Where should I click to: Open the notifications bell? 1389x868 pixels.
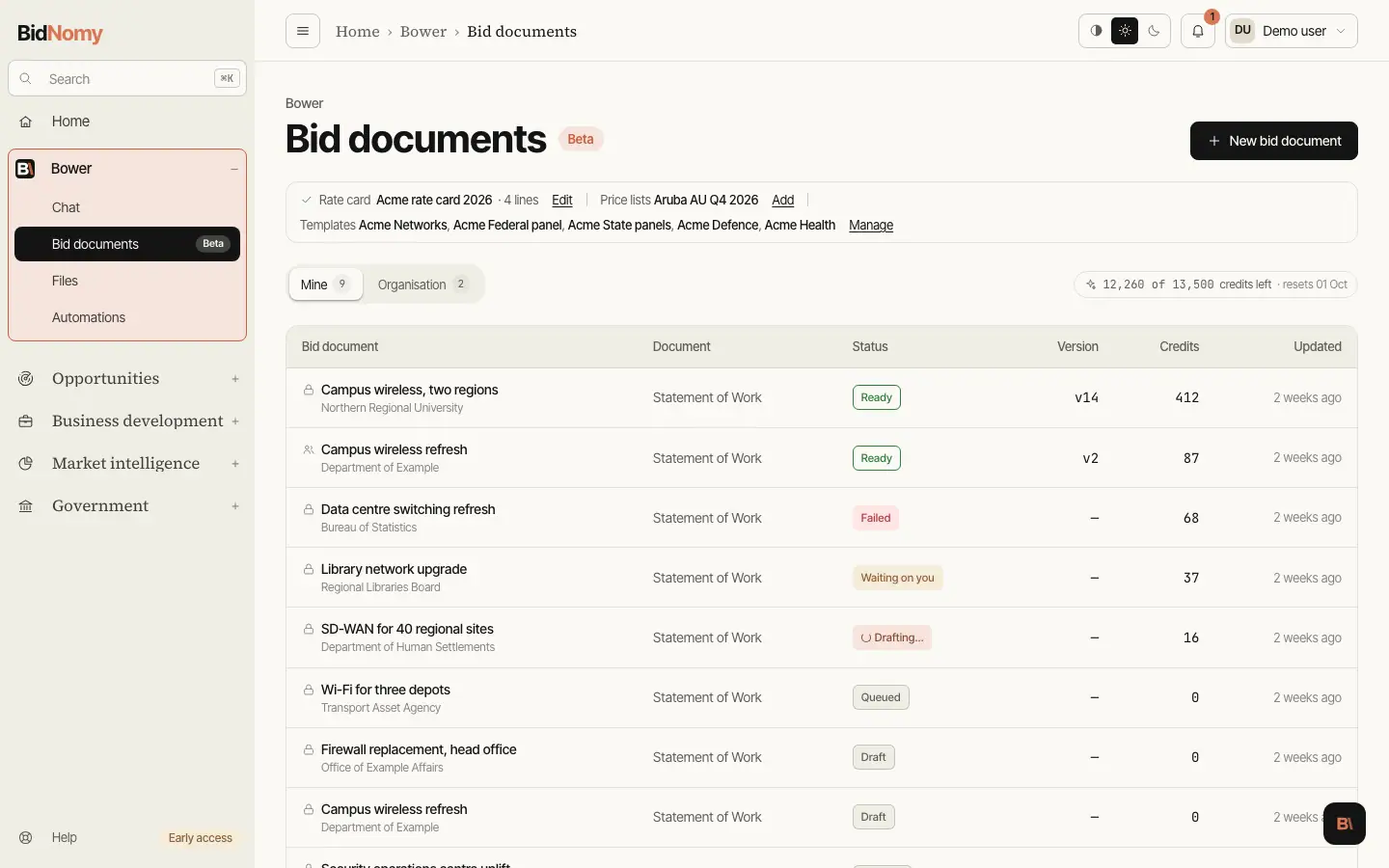click(x=1198, y=31)
